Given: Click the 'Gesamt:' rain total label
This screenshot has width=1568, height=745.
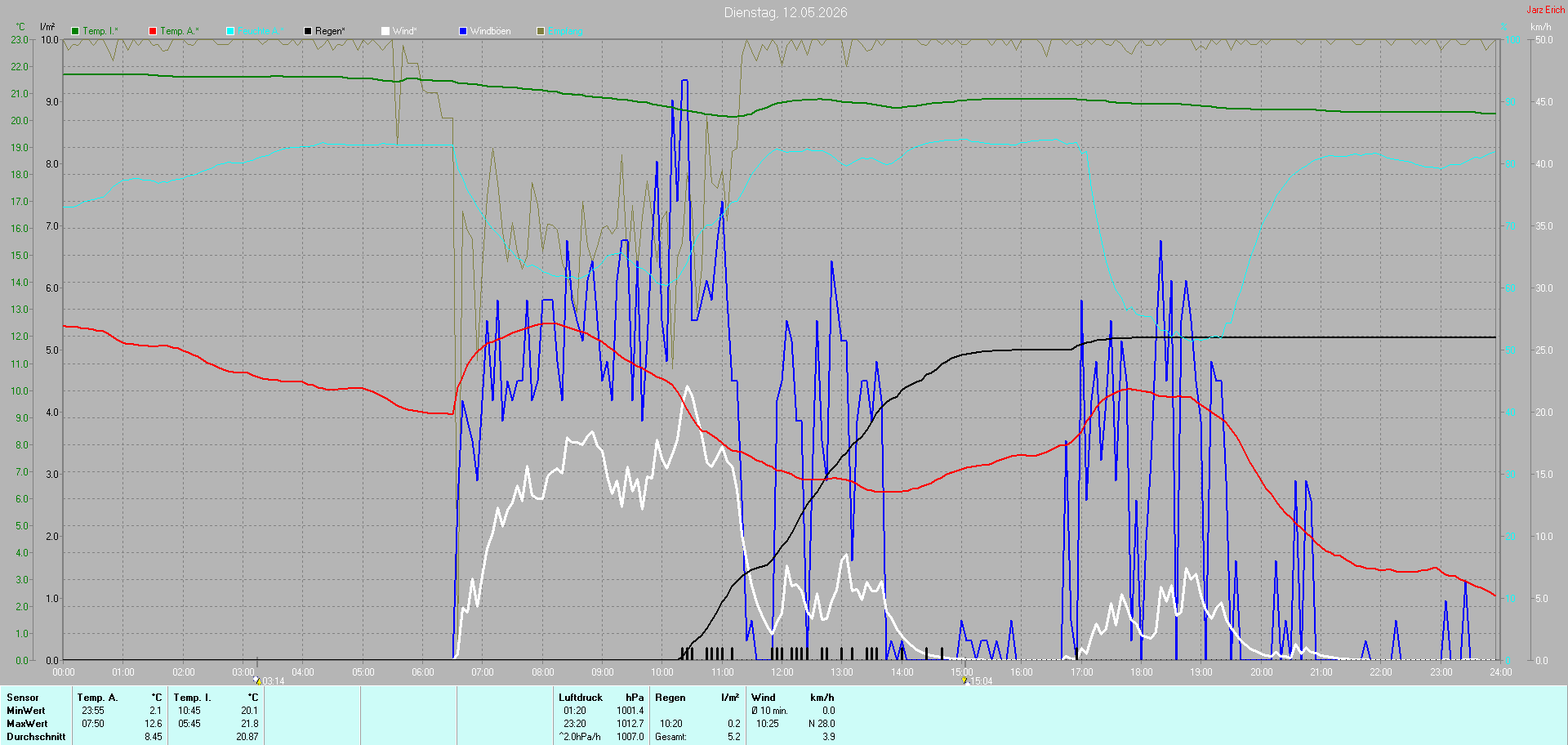Looking at the screenshot, I should pyautogui.click(x=670, y=737).
